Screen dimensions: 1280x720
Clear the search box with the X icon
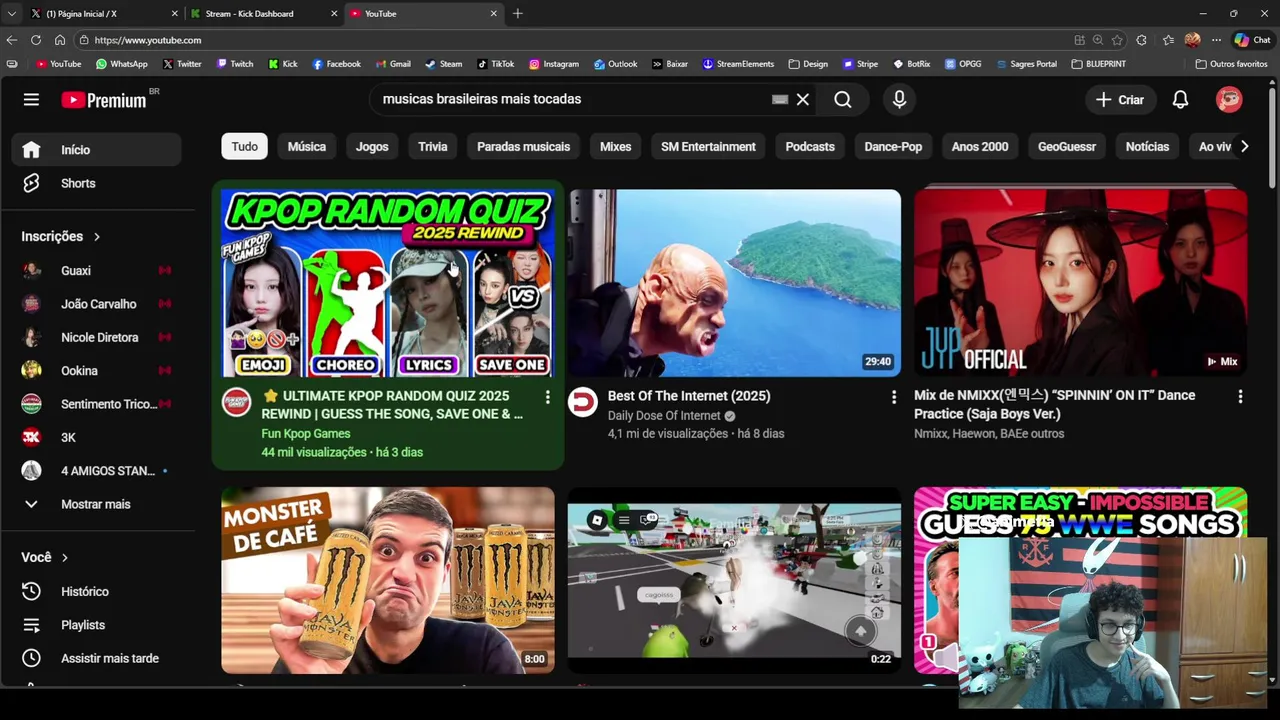coord(802,99)
